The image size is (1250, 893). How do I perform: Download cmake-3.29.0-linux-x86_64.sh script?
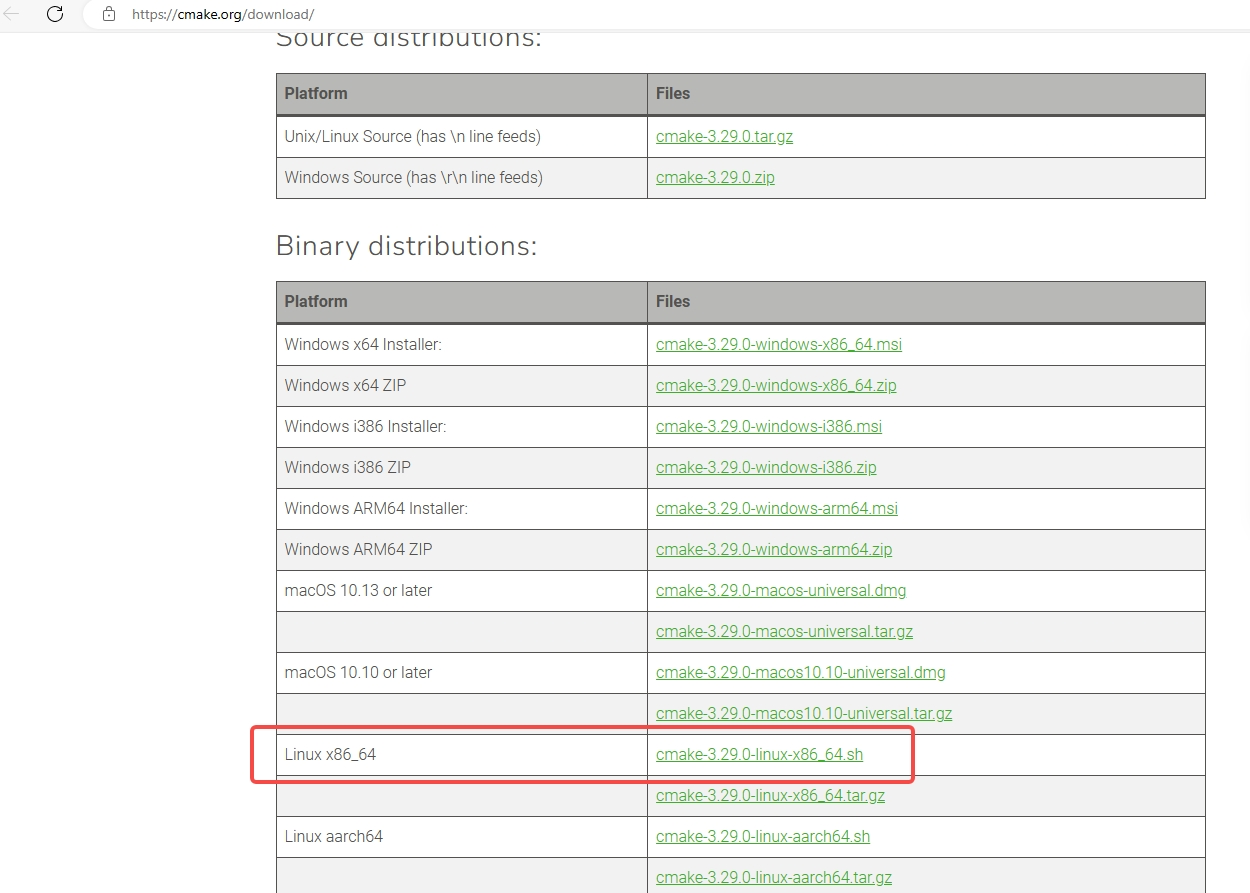point(759,754)
